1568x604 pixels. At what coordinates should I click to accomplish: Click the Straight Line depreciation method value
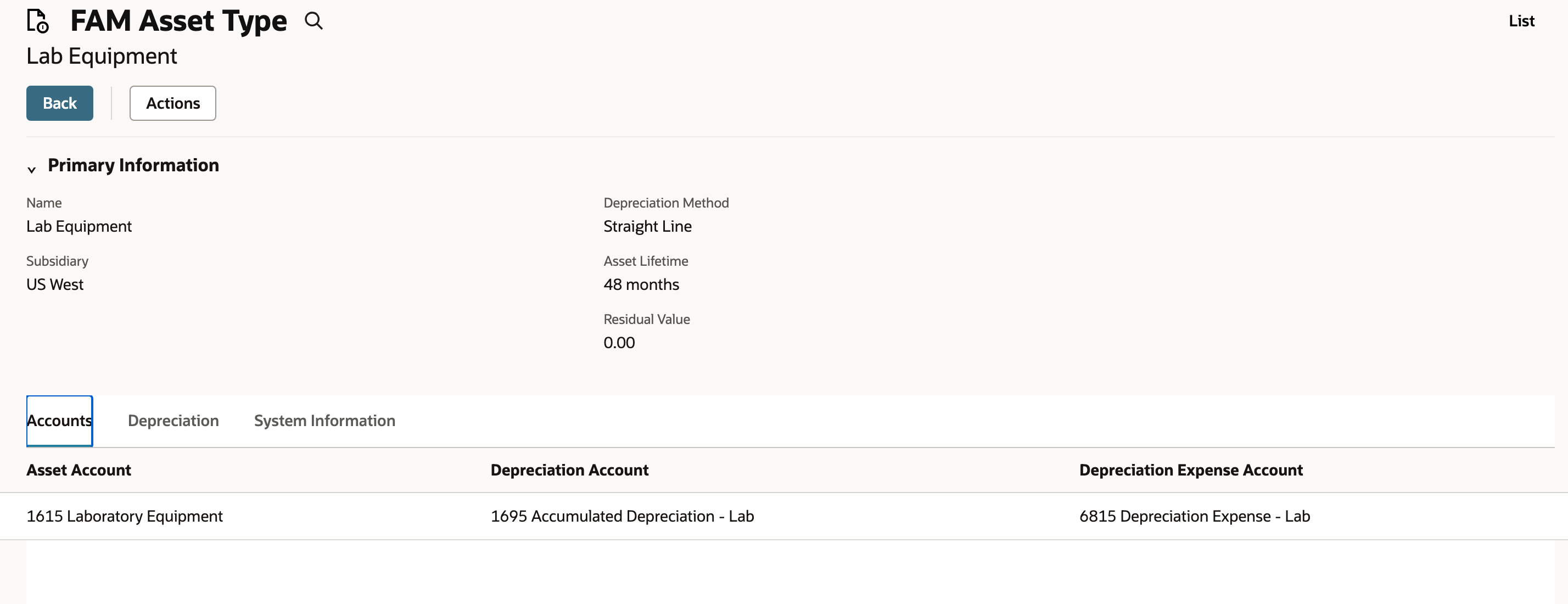pos(648,226)
